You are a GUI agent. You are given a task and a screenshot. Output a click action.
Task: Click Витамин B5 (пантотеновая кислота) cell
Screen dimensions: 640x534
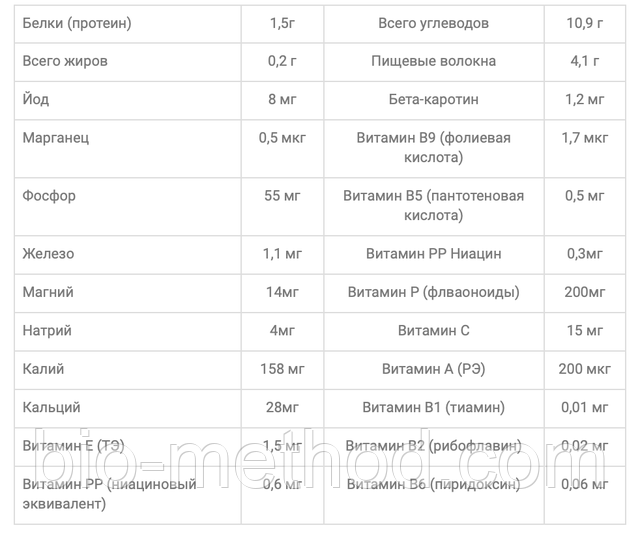click(433, 206)
